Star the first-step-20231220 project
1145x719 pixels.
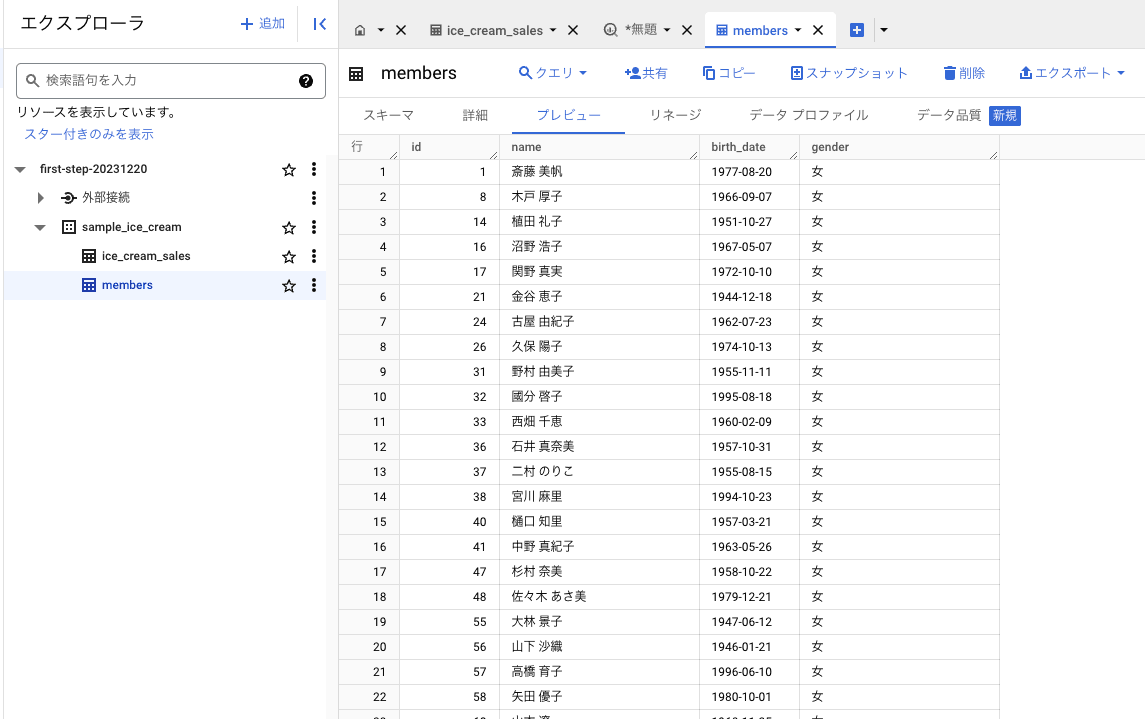289,170
